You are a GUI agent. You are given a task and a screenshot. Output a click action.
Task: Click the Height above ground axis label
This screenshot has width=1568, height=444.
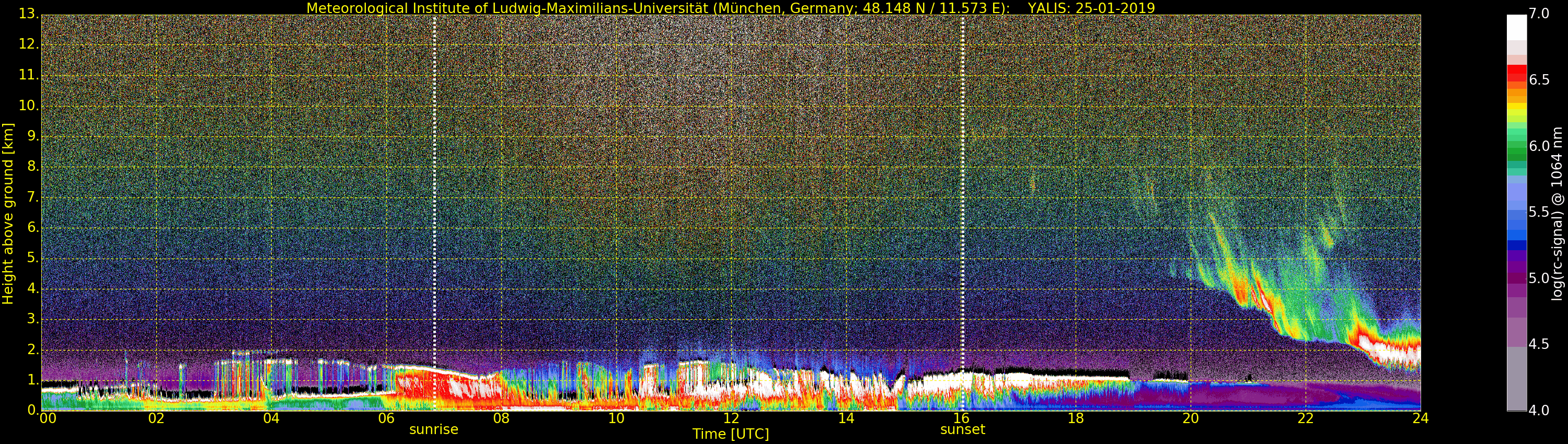coord(8,214)
